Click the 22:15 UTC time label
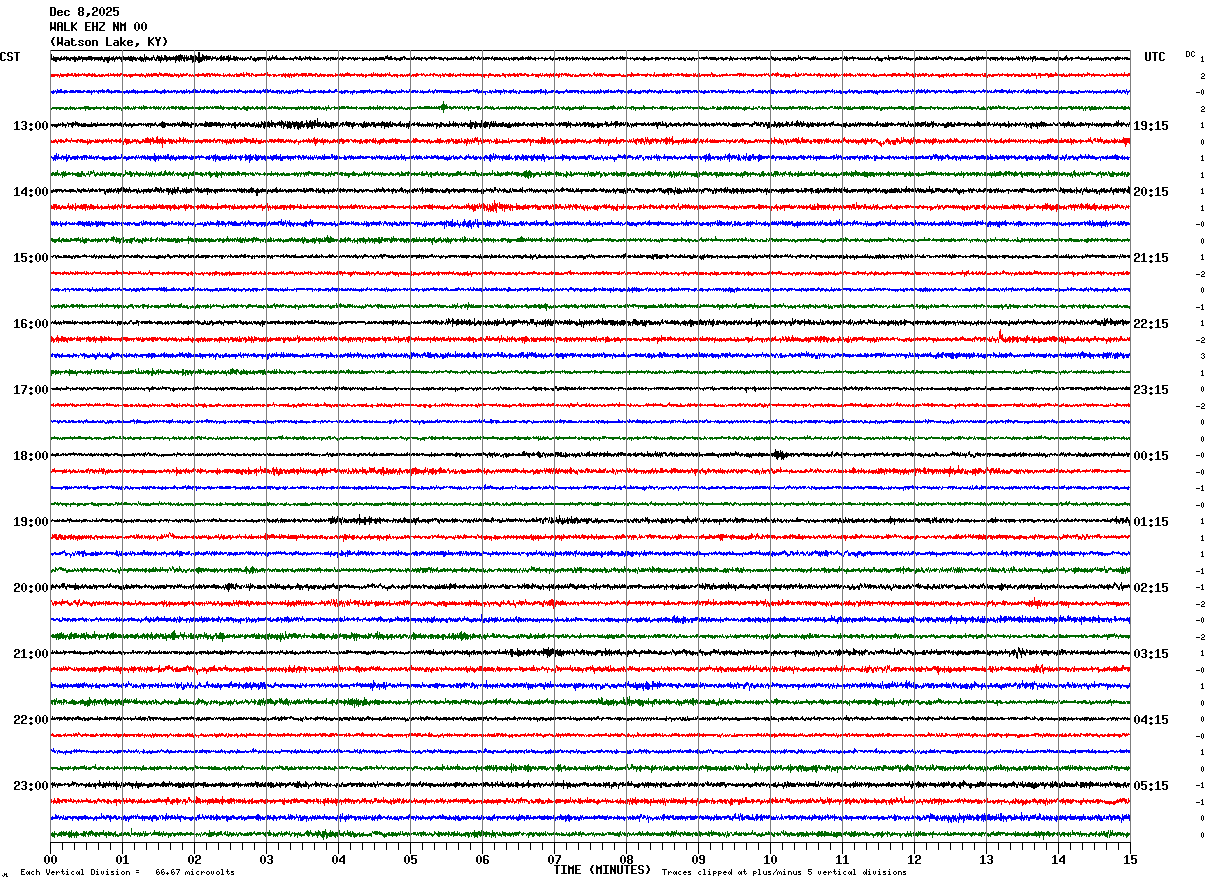Viewport: 1210px width, 886px height. tap(1151, 324)
